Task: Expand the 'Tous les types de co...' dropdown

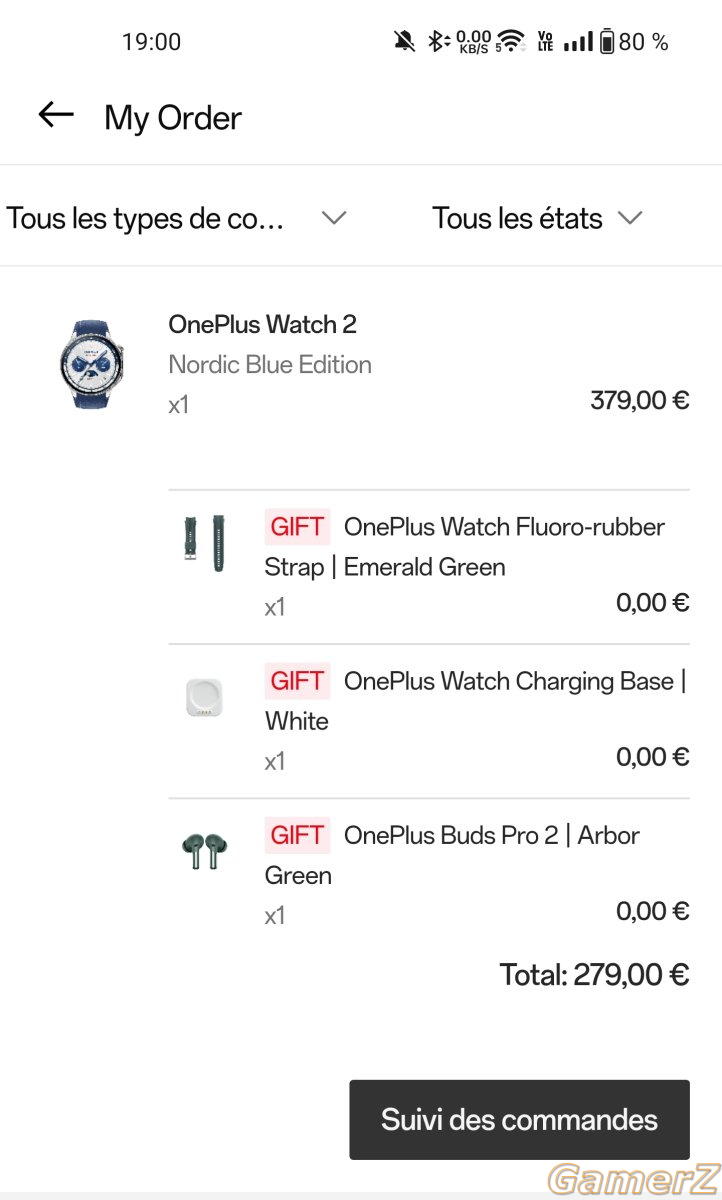Action: tap(177, 218)
